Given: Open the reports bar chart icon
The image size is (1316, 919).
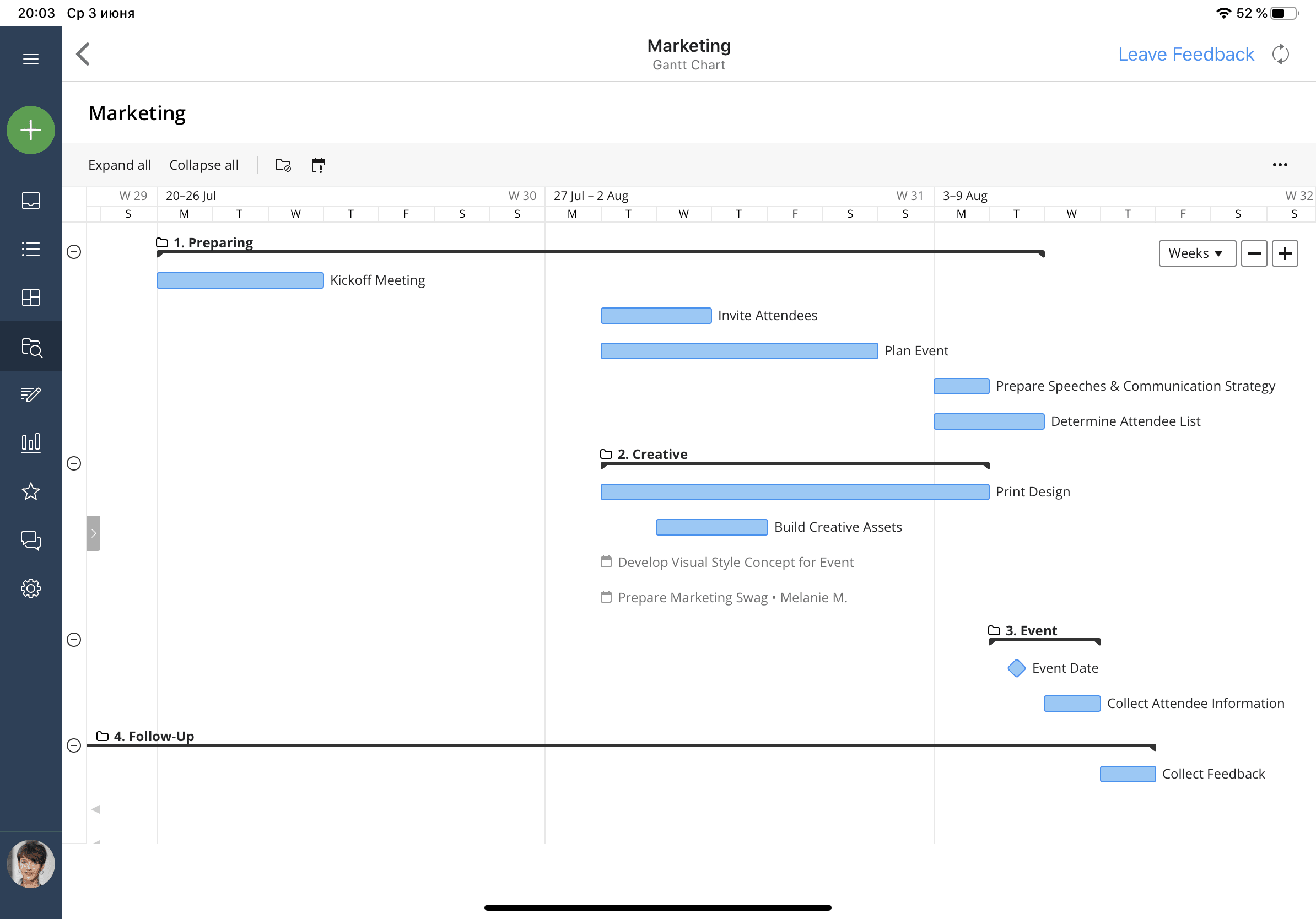Looking at the screenshot, I should 30,443.
